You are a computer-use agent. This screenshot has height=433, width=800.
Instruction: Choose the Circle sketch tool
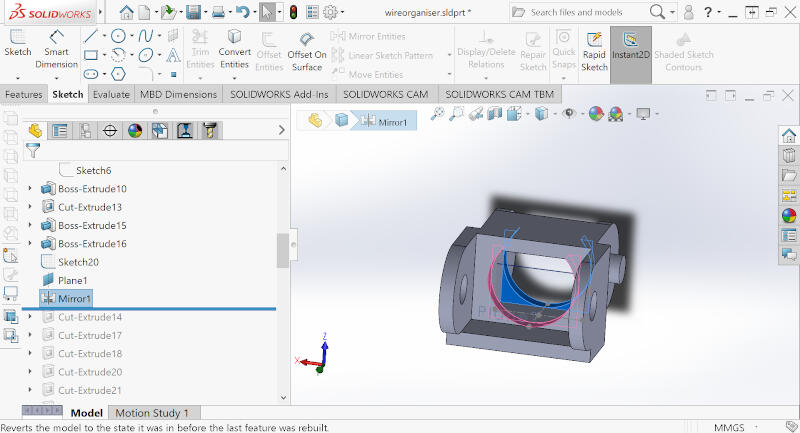(118, 36)
